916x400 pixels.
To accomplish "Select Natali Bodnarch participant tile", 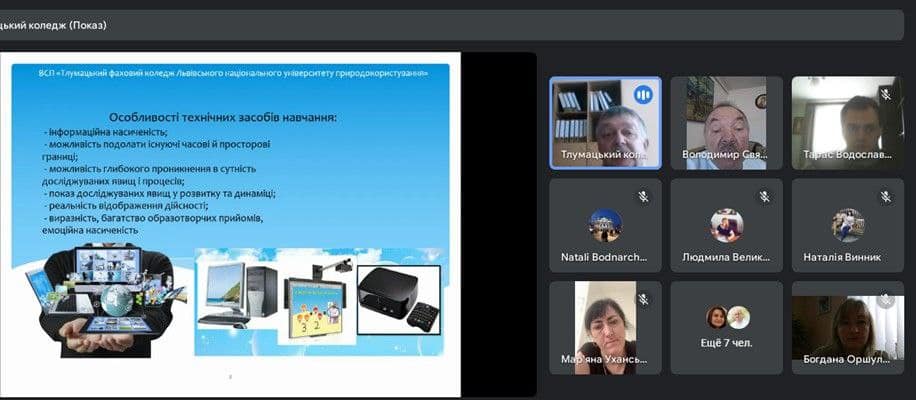I will click(x=605, y=225).
